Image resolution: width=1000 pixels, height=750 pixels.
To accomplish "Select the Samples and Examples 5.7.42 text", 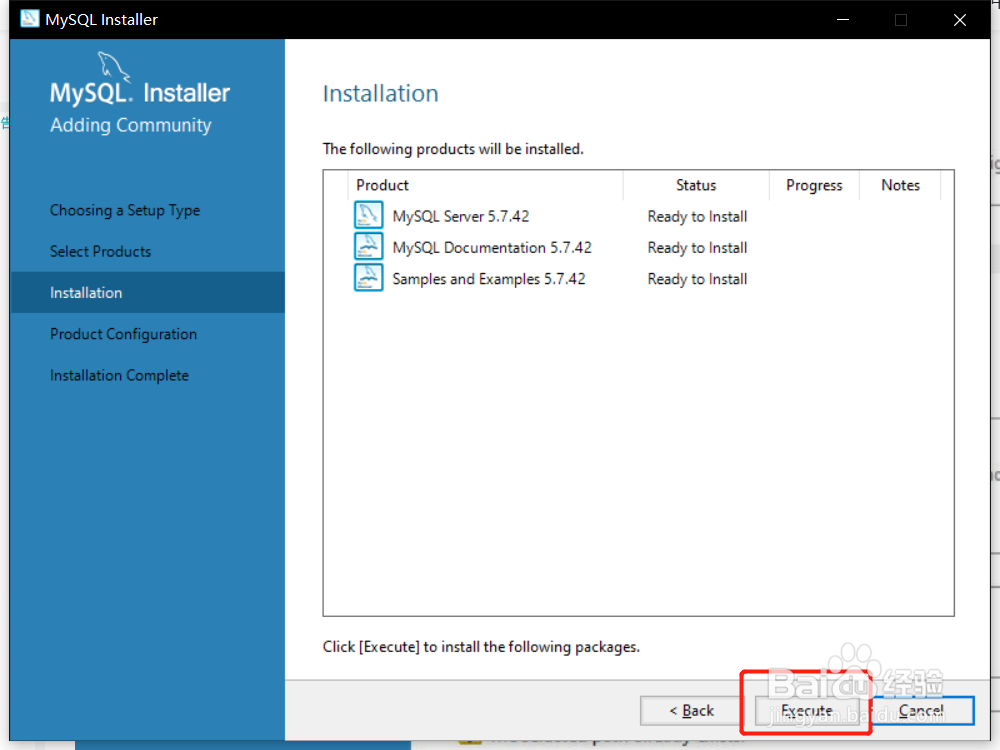I will [489, 279].
